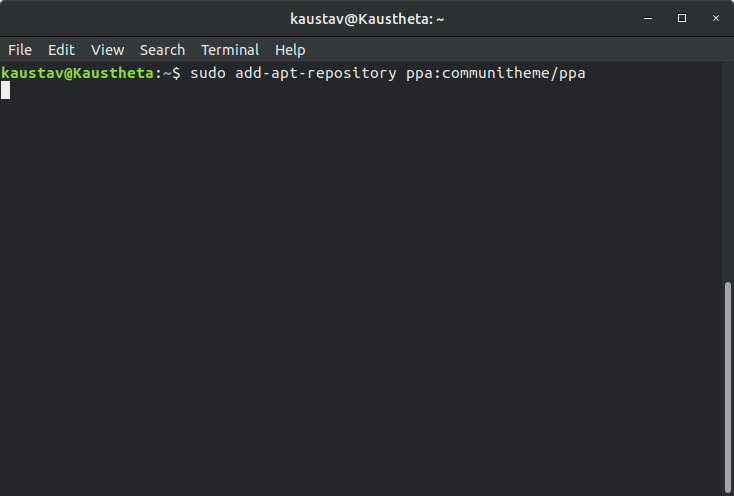Click the word sudo in the command
734x496 pixels.
point(208,73)
